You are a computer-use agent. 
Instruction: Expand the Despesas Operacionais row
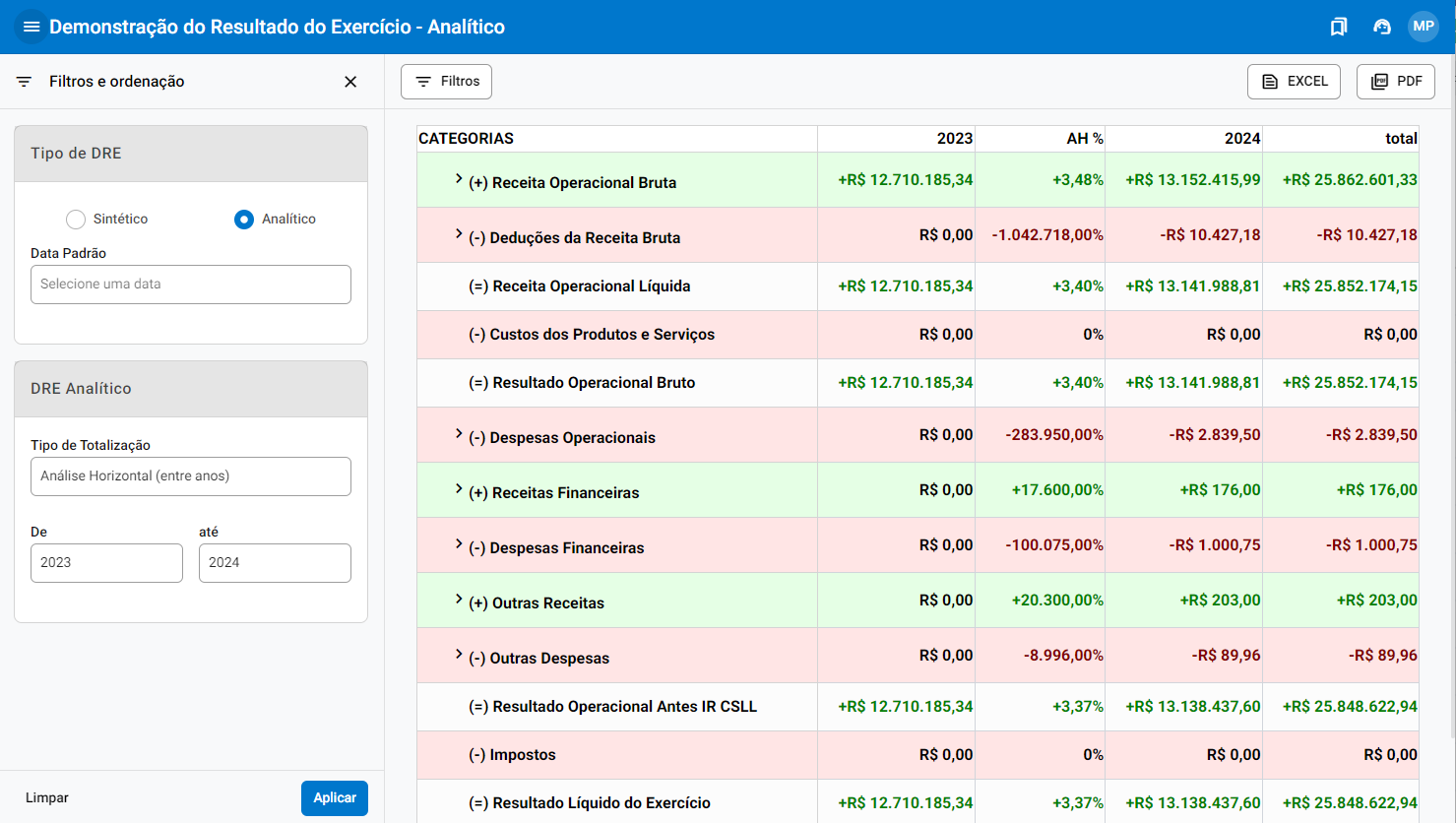point(459,434)
